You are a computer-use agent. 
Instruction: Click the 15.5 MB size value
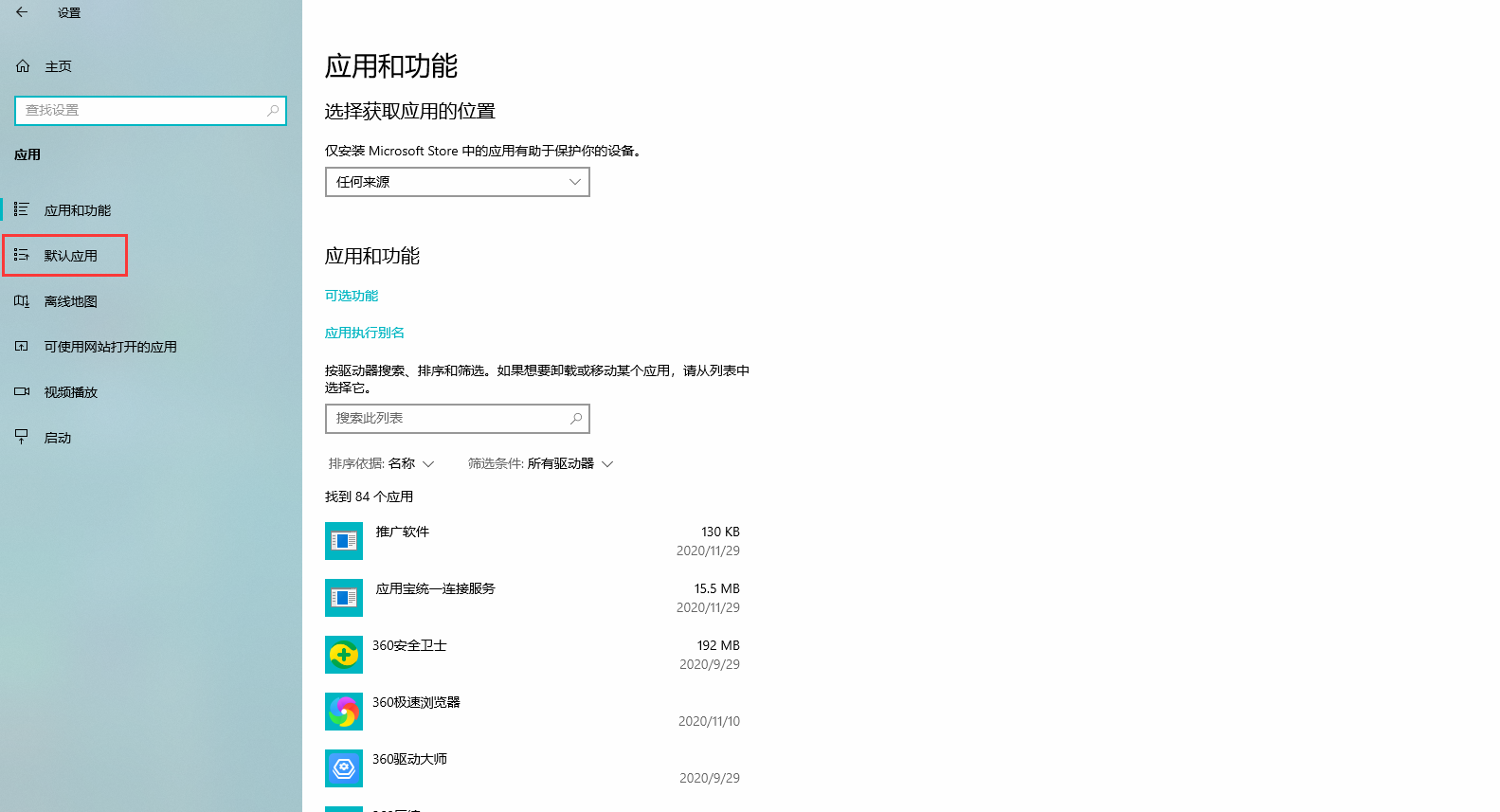pyautogui.click(x=716, y=588)
